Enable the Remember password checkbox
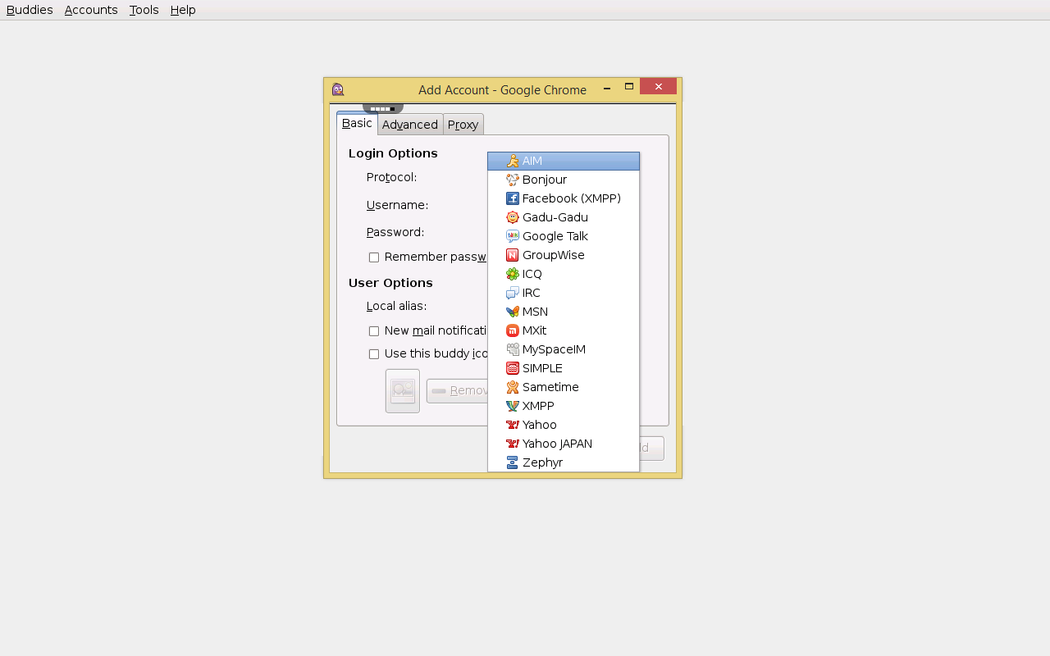The image size is (1050, 656). tap(374, 258)
